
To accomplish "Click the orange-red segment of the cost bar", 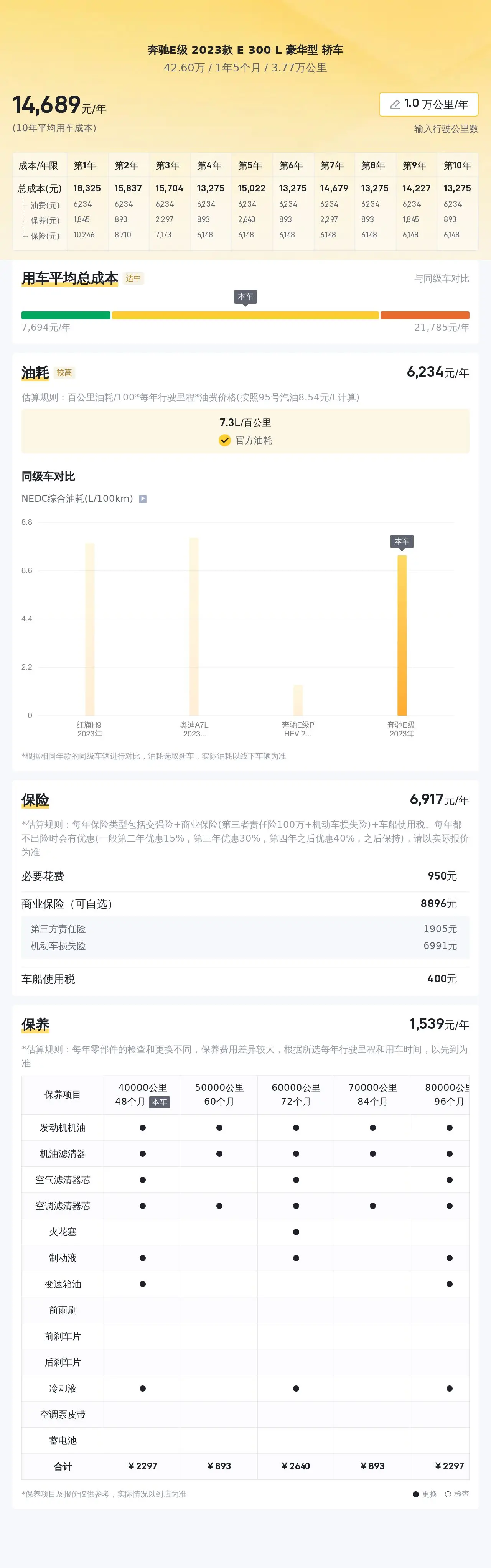I will (425, 315).
